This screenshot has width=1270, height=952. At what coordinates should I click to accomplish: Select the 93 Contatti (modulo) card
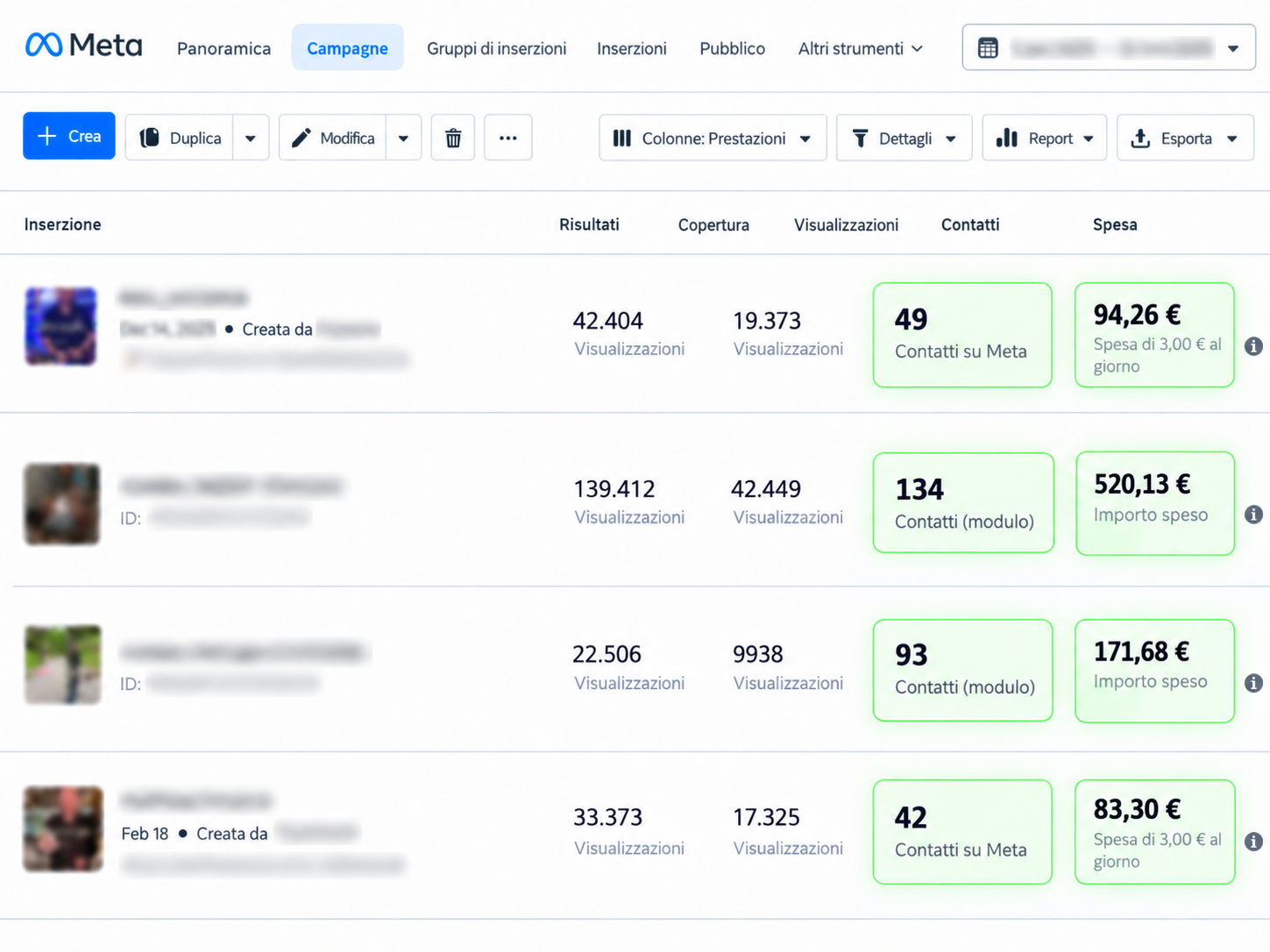(x=962, y=671)
